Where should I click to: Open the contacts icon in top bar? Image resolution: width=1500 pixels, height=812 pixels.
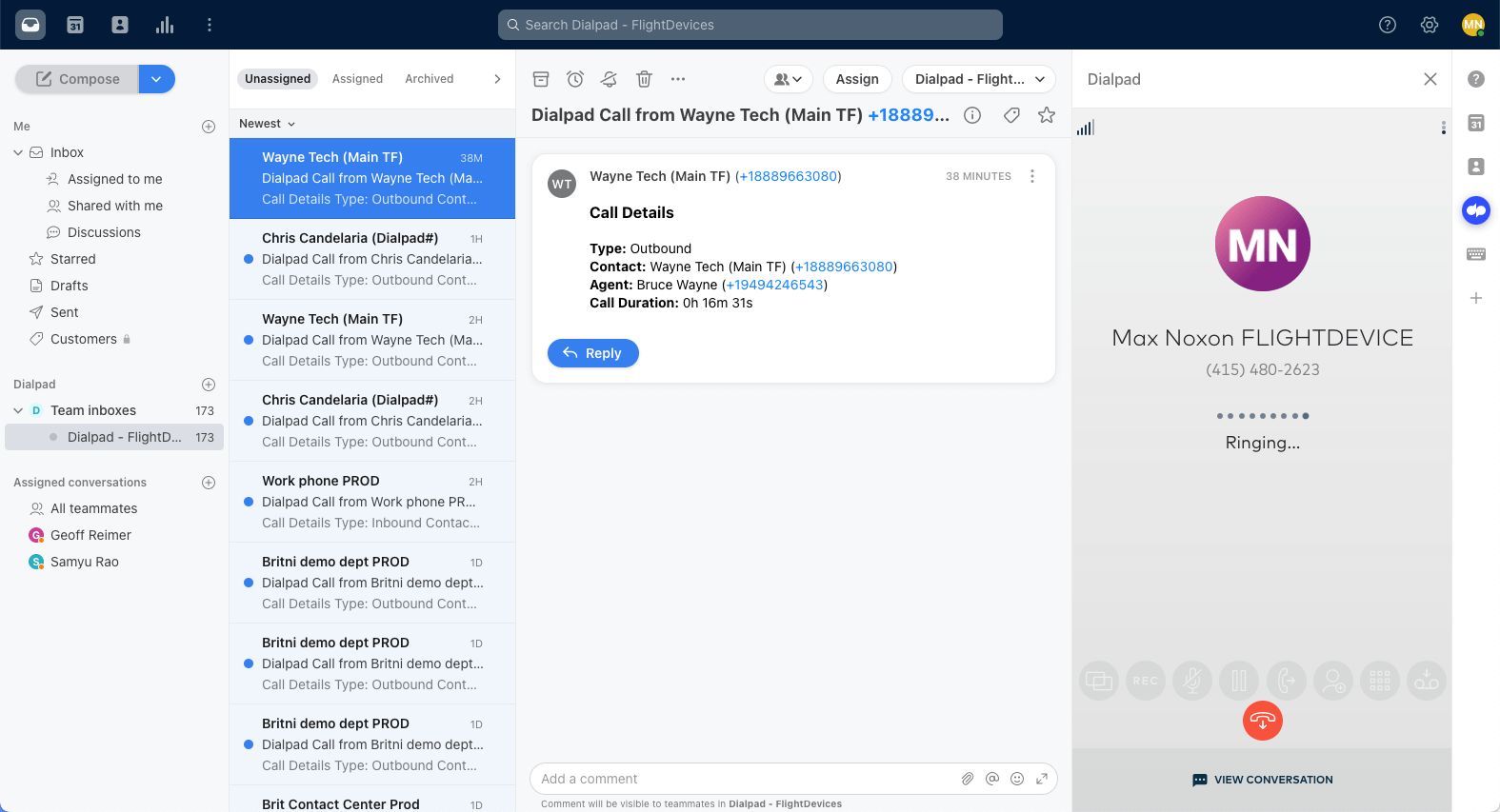[x=120, y=25]
